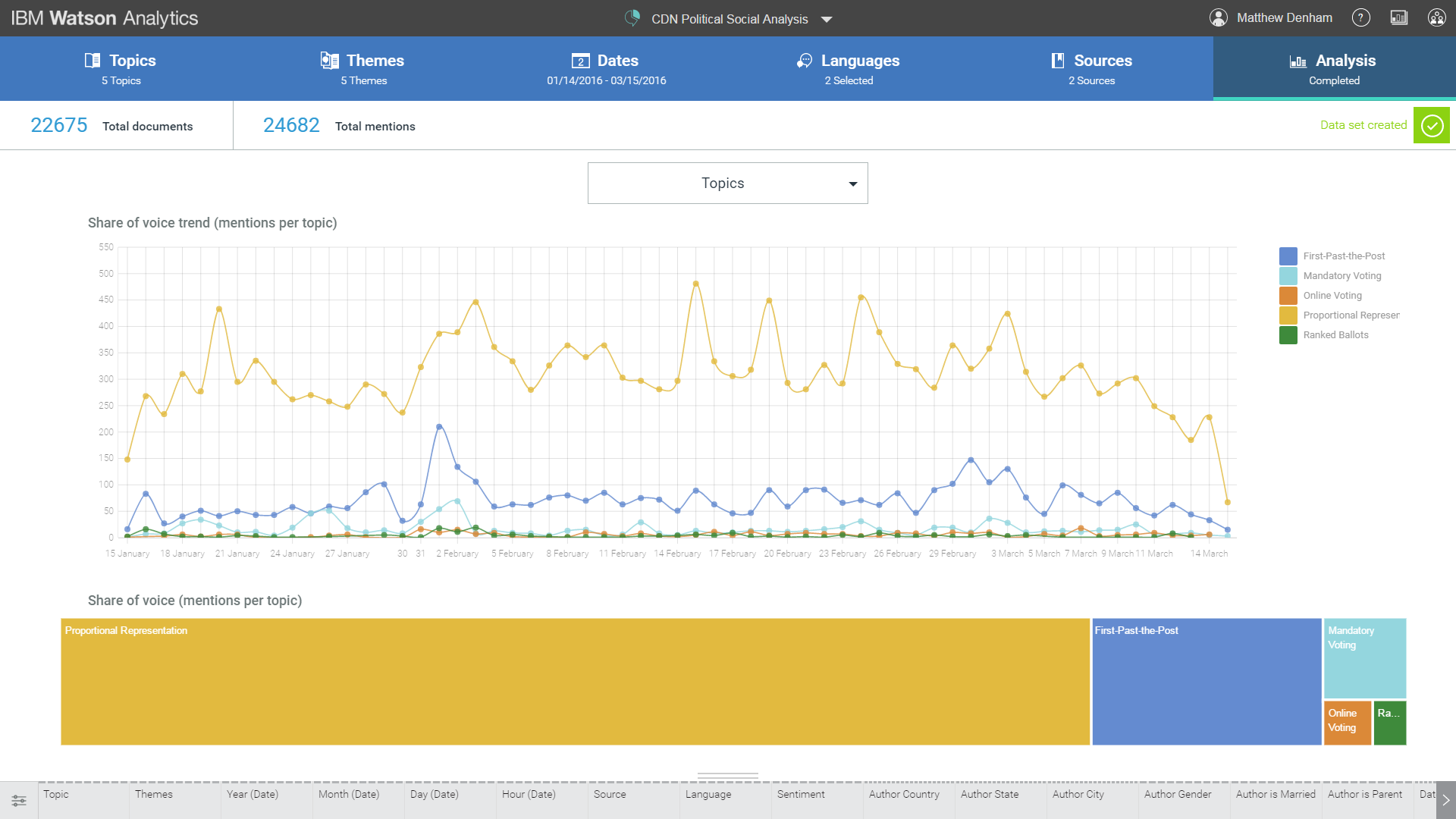
Task: Open the filter settings sliders icon
Action: [x=19, y=800]
